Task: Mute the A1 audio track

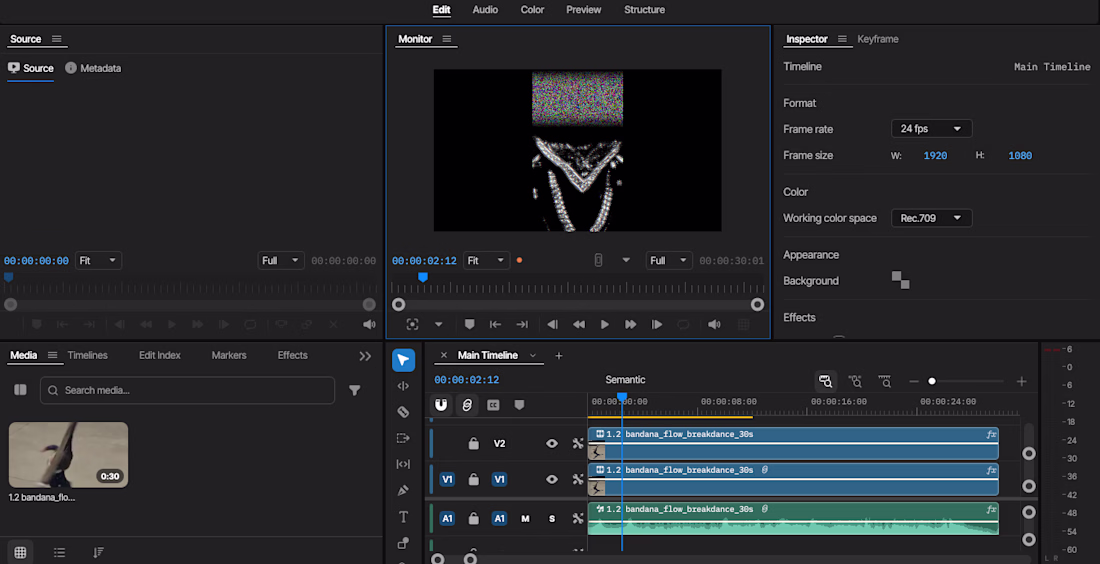Action: point(525,518)
